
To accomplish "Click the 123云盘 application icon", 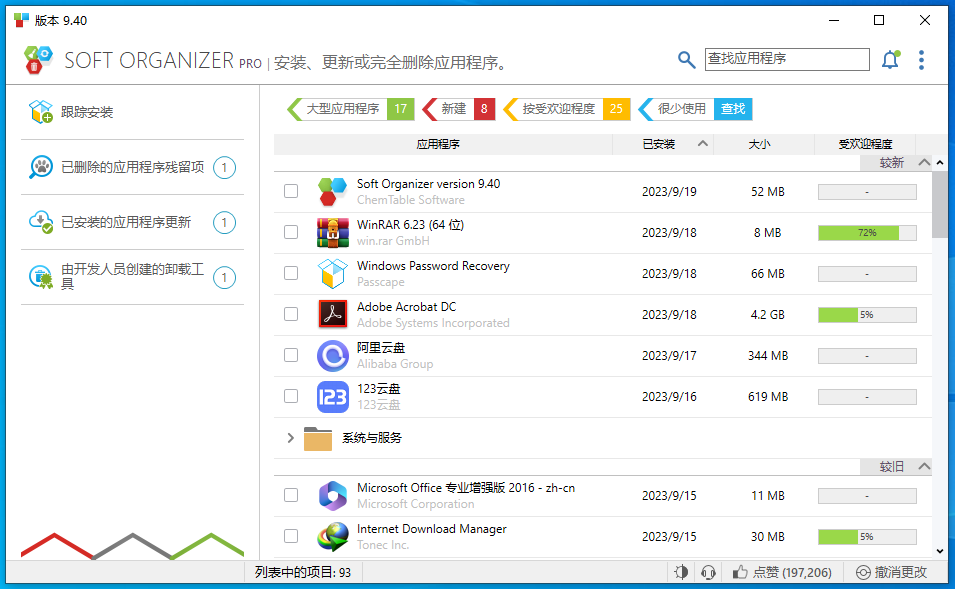I will (x=332, y=396).
